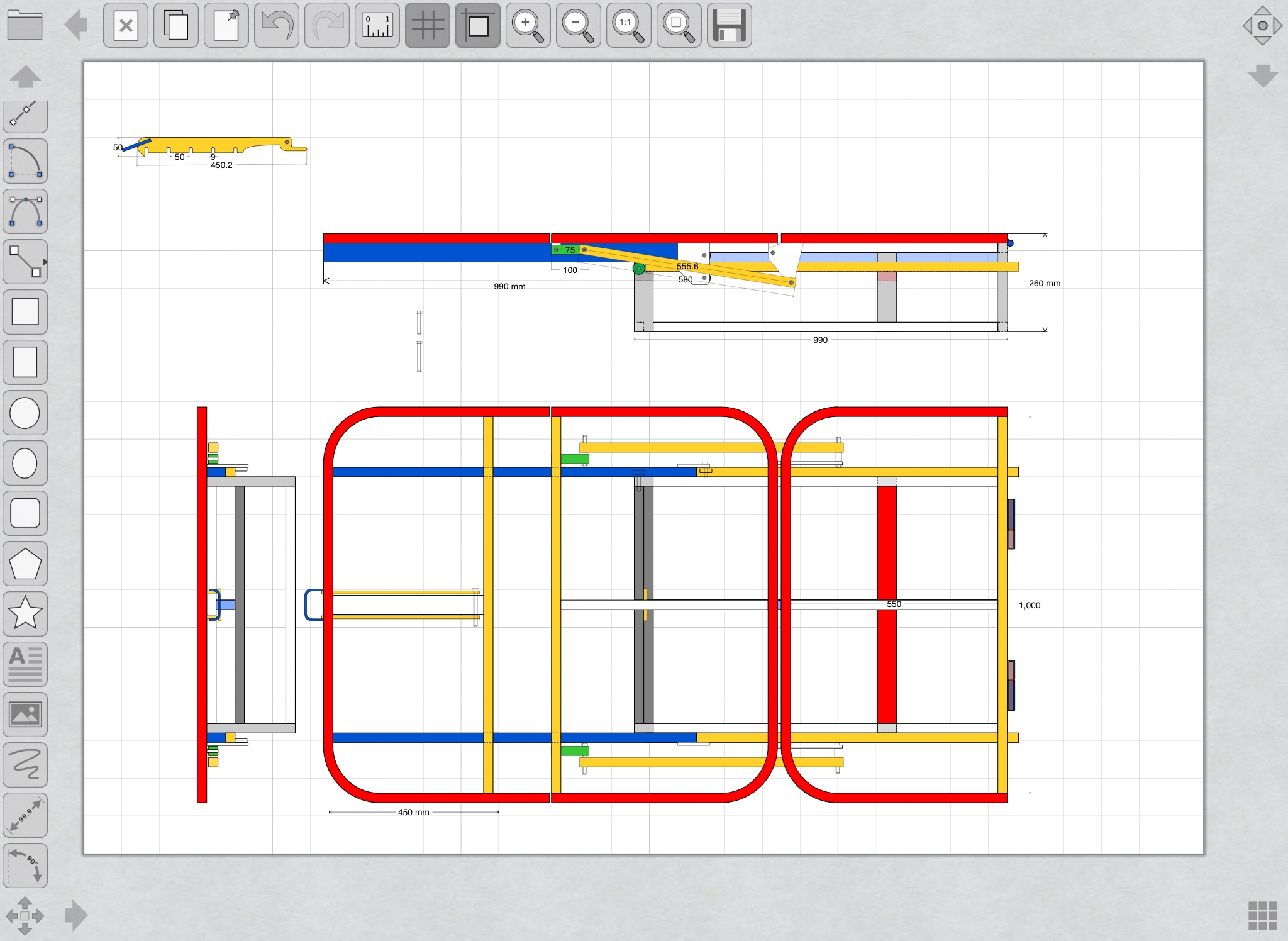
Task: Select the rectangle shape tool
Action: click(x=25, y=312)
